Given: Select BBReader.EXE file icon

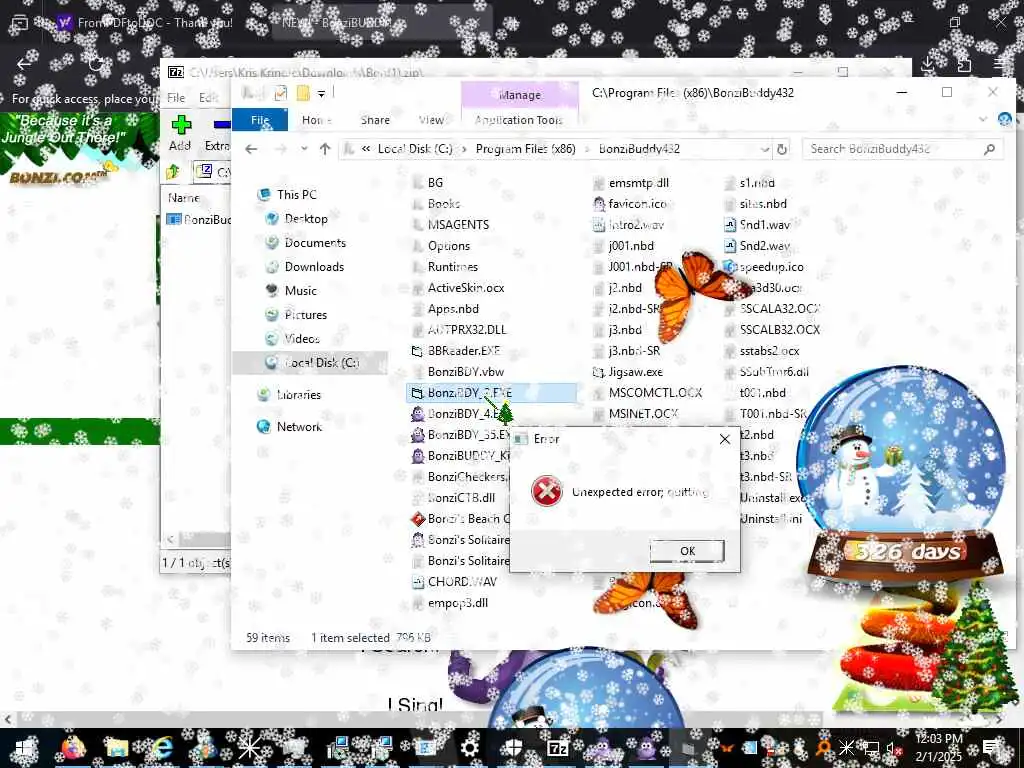Looking at the screenshot, I should click(417, 351).
